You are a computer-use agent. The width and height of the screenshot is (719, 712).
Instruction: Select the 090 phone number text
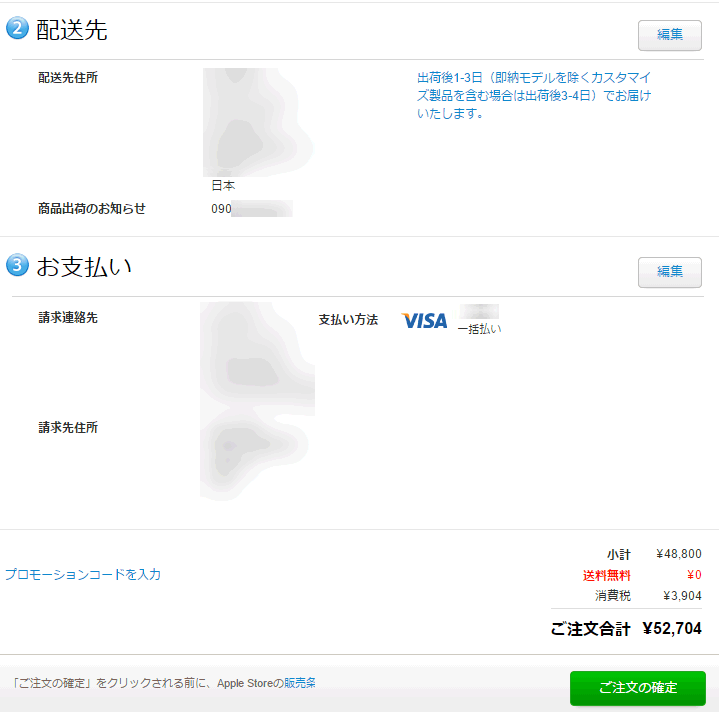(222, 209)
